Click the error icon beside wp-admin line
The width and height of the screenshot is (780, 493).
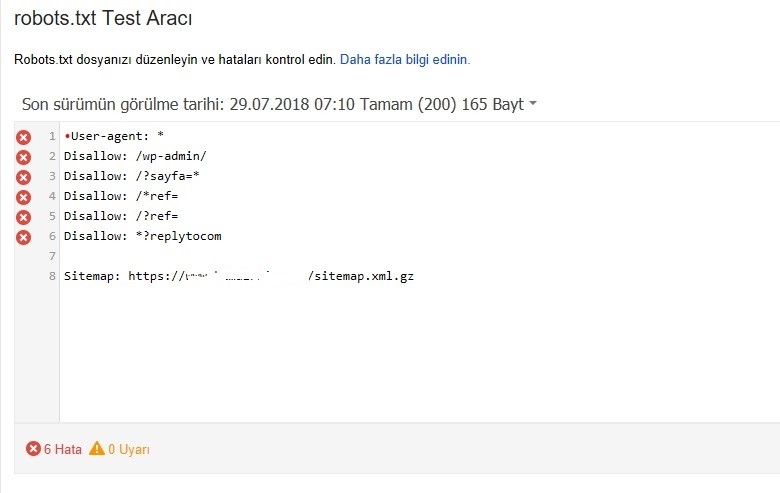pyautogui.click(x=23, y=157)
